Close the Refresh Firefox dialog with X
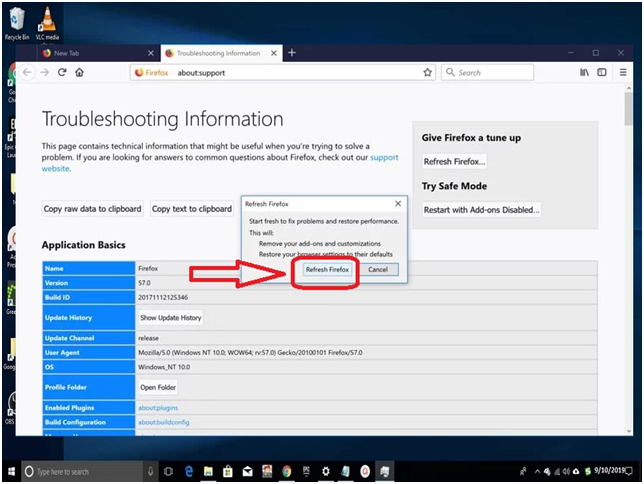644x484 pixels. pyautogui.click(x=398, y=203)
